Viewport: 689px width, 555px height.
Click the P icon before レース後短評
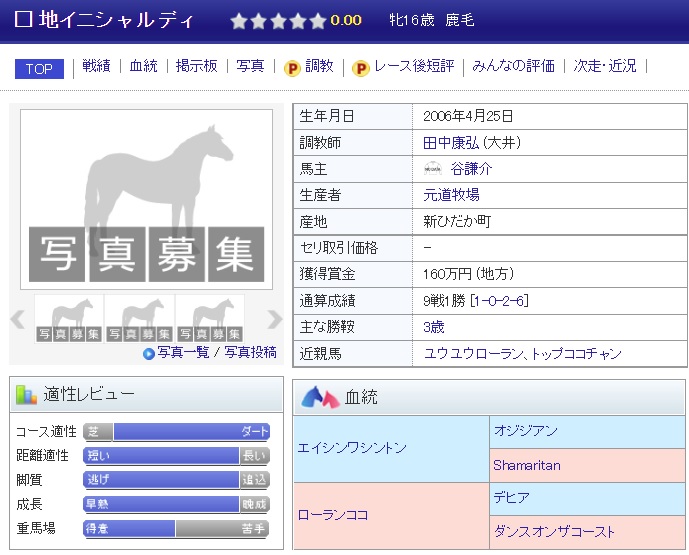361,68
